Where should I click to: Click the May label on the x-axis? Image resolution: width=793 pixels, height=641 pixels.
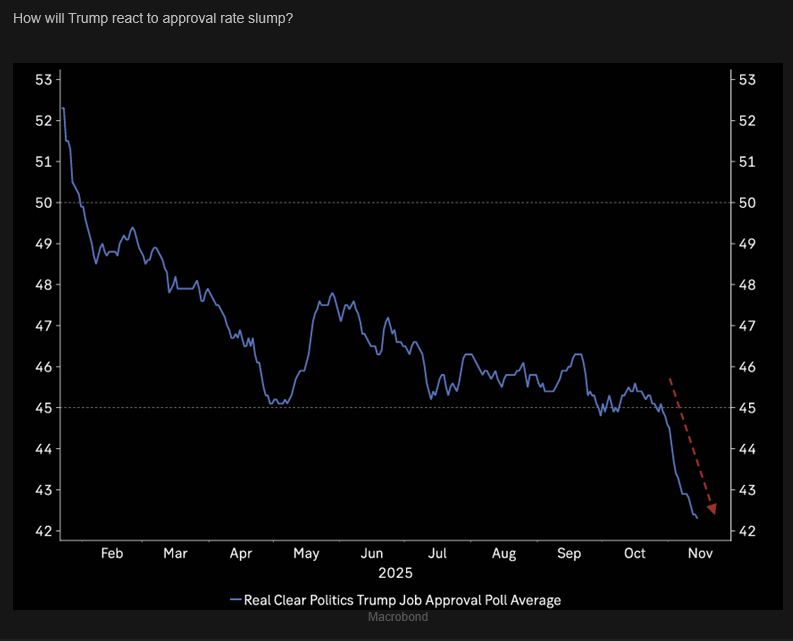click(x=306, y=553)
